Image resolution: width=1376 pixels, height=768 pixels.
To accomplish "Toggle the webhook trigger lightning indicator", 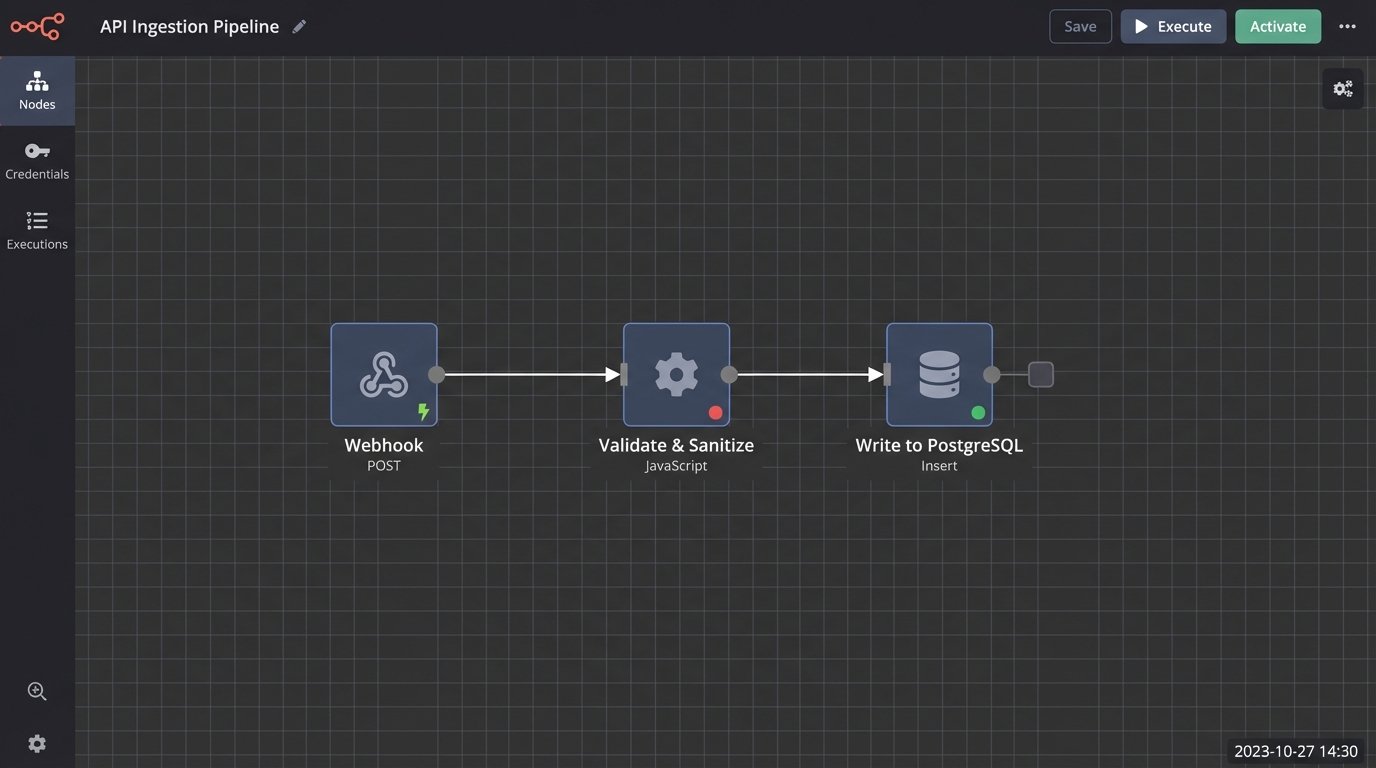I will [423, 410].
